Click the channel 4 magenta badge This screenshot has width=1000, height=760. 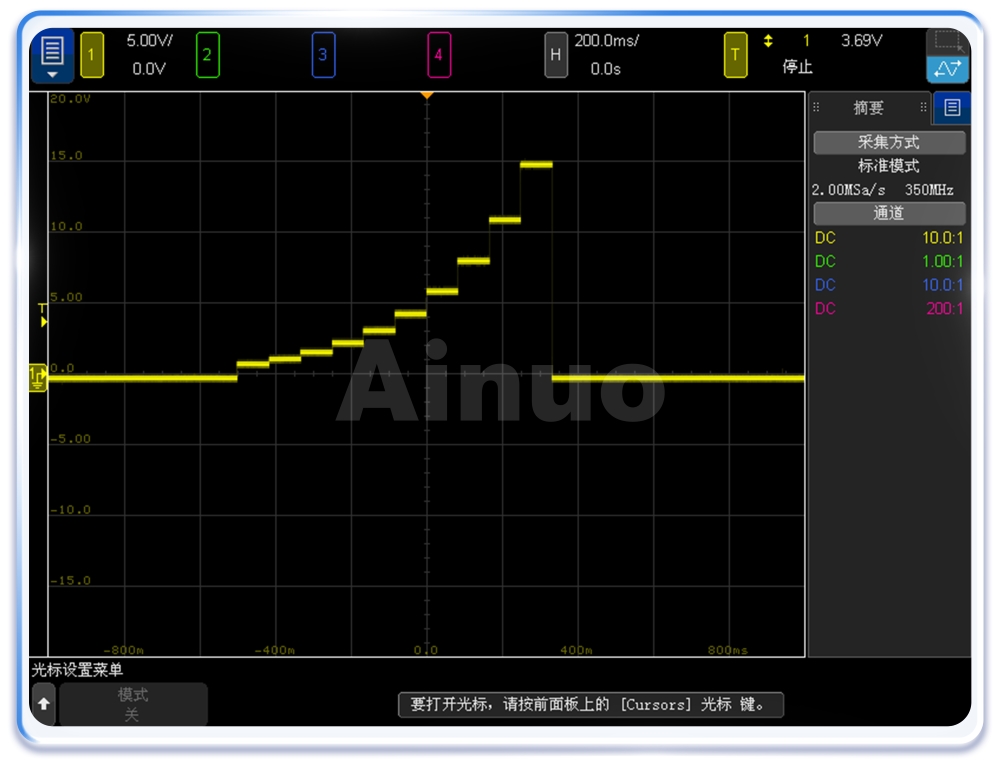(437, 55)
